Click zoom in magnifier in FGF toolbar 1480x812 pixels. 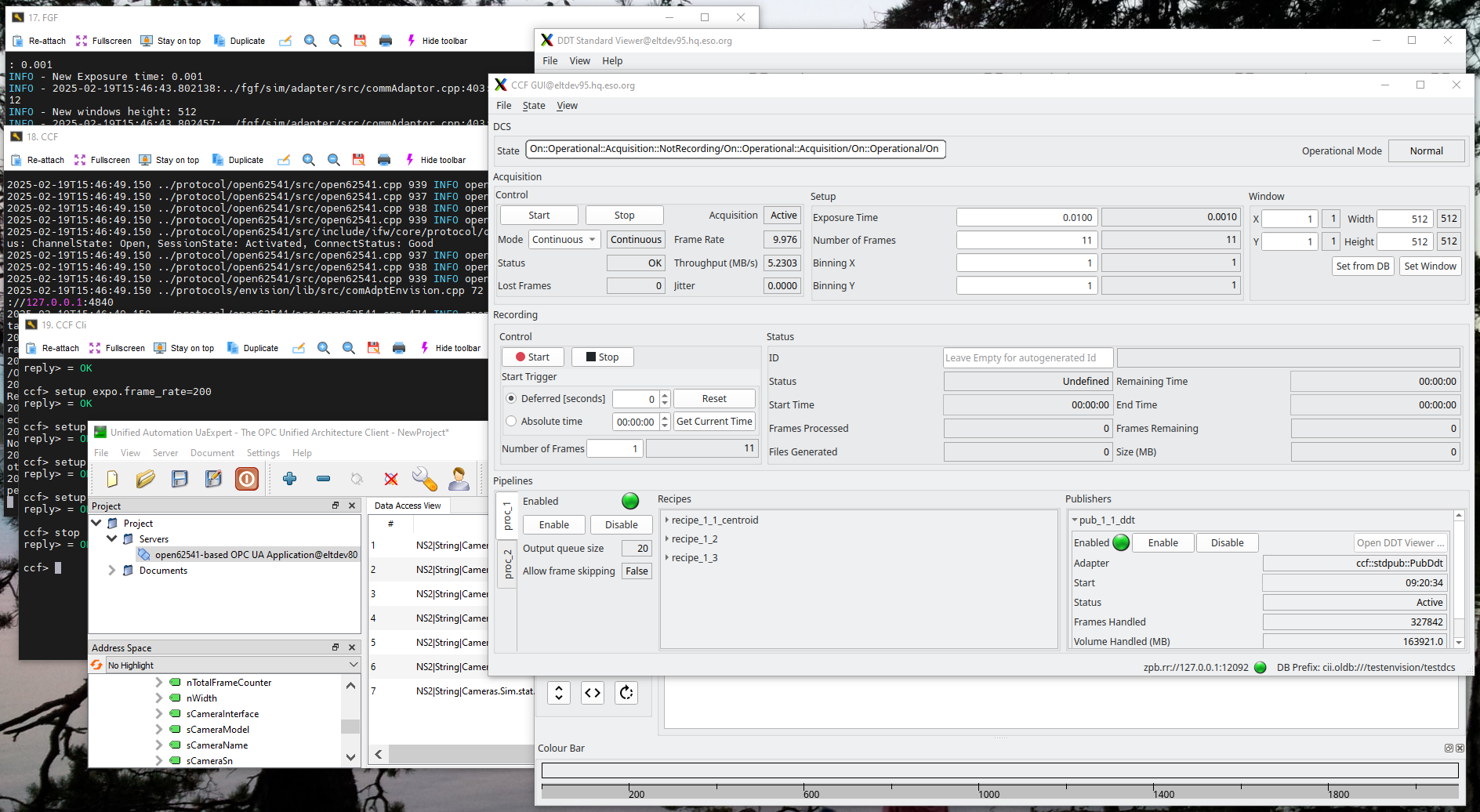(310, 41)
